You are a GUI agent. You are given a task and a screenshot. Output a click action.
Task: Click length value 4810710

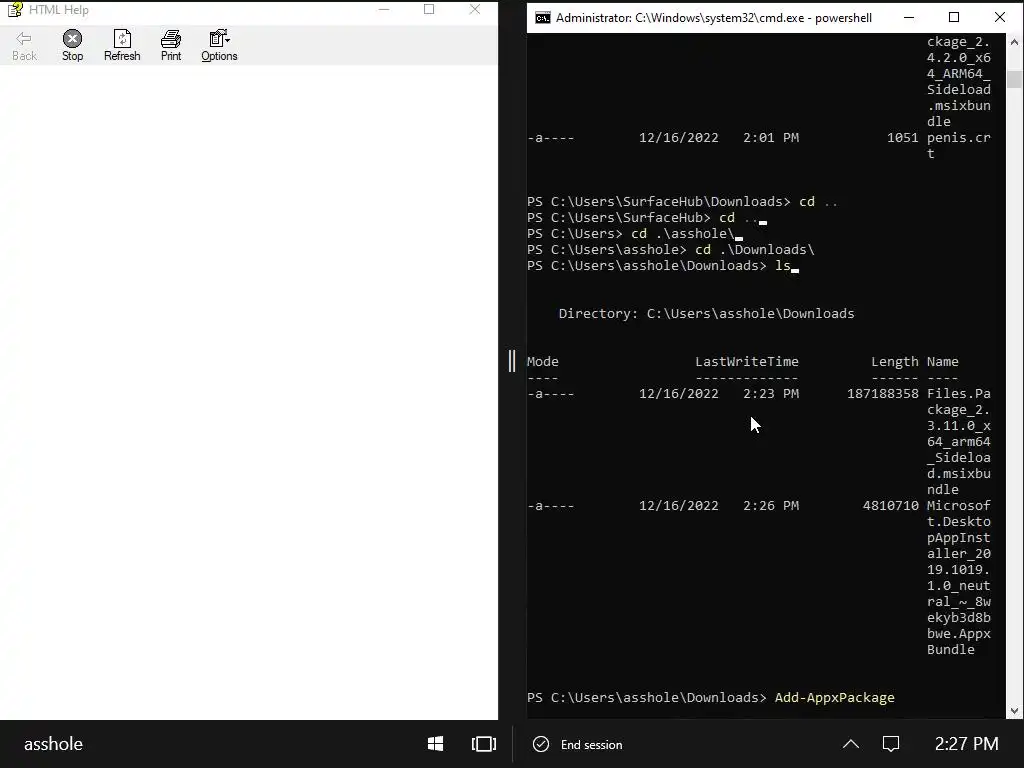[x=891, y=505]
